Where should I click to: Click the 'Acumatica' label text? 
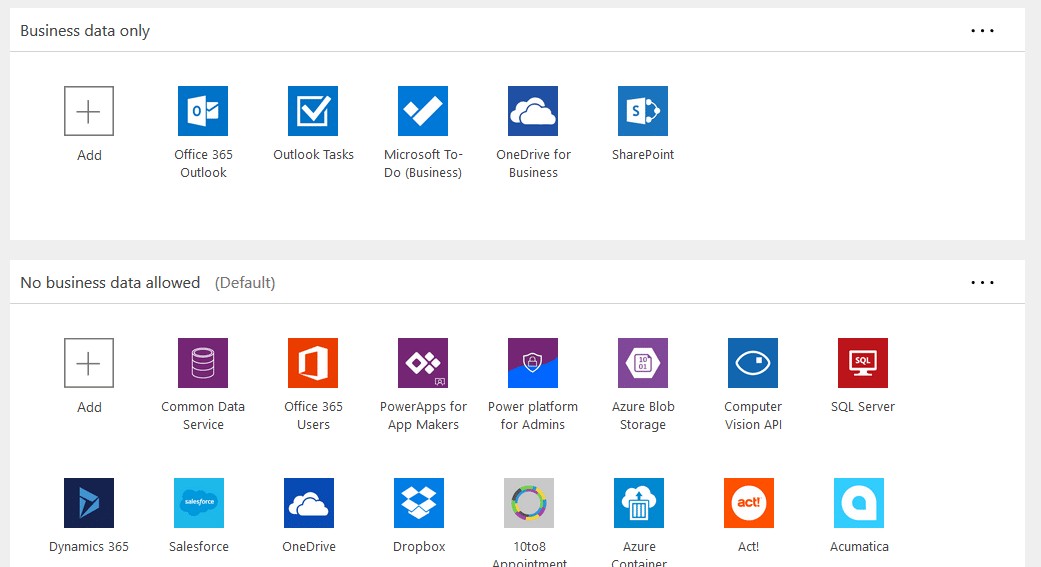[859, 546]
